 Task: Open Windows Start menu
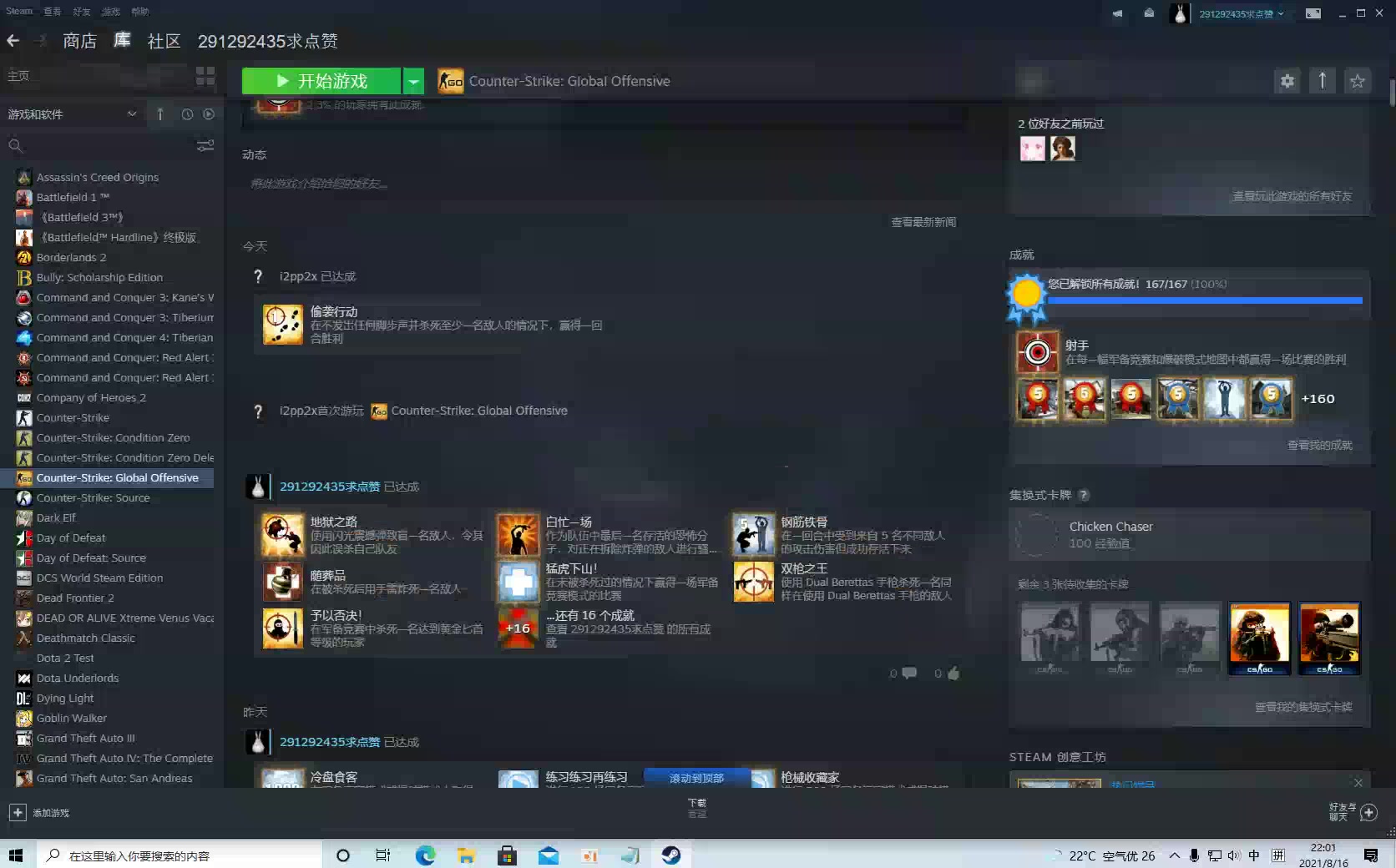tap(15, 855)
